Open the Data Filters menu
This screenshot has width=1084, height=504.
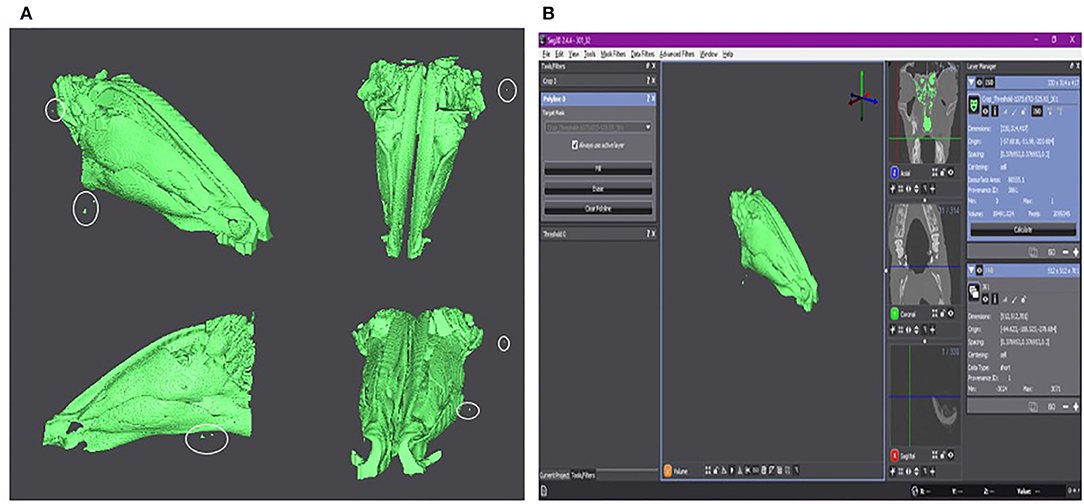coord(642,54)
